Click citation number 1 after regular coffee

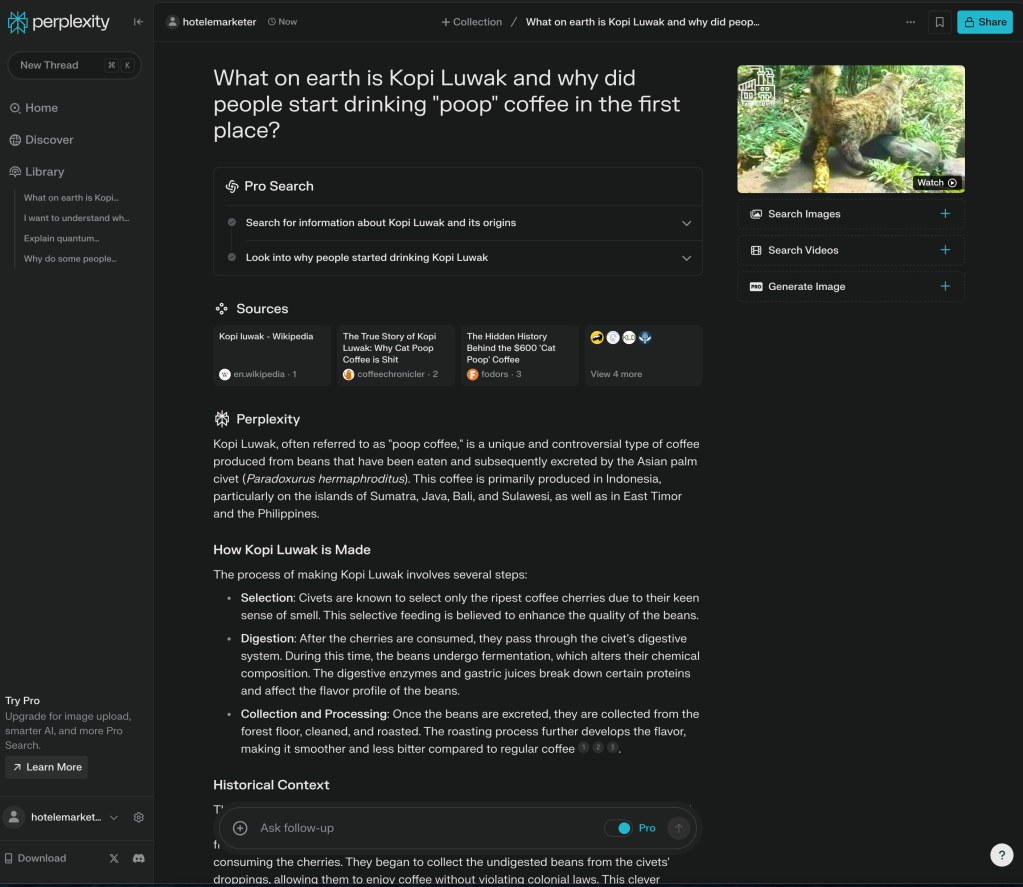pyautogui.click(x=584, y=747)
